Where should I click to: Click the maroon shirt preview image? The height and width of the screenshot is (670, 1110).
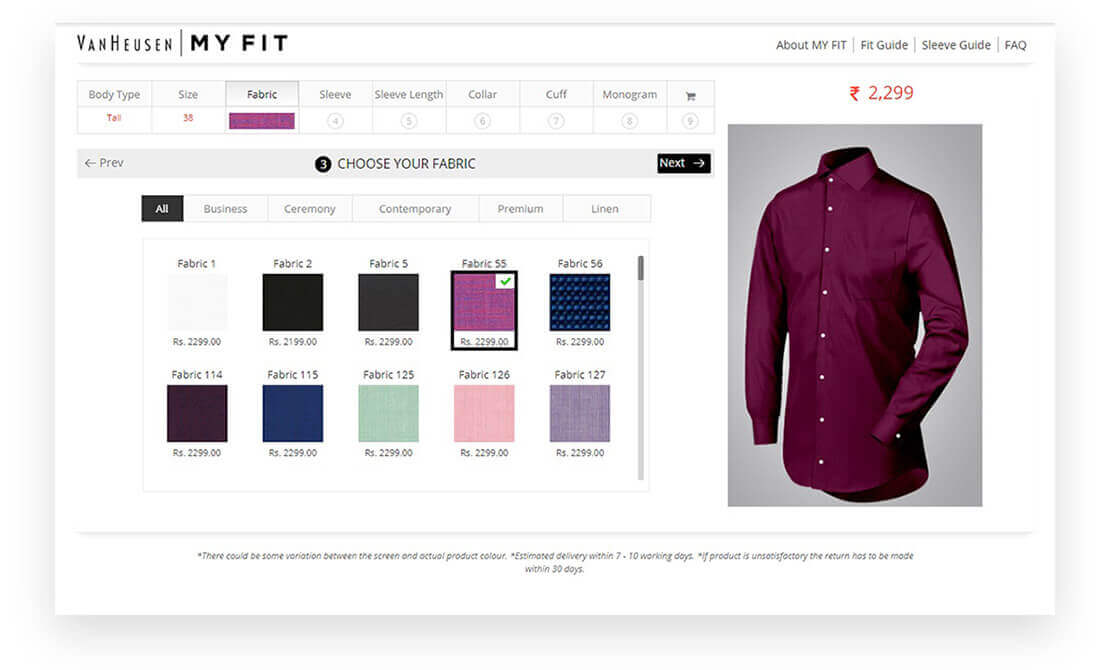coord(855,315)
